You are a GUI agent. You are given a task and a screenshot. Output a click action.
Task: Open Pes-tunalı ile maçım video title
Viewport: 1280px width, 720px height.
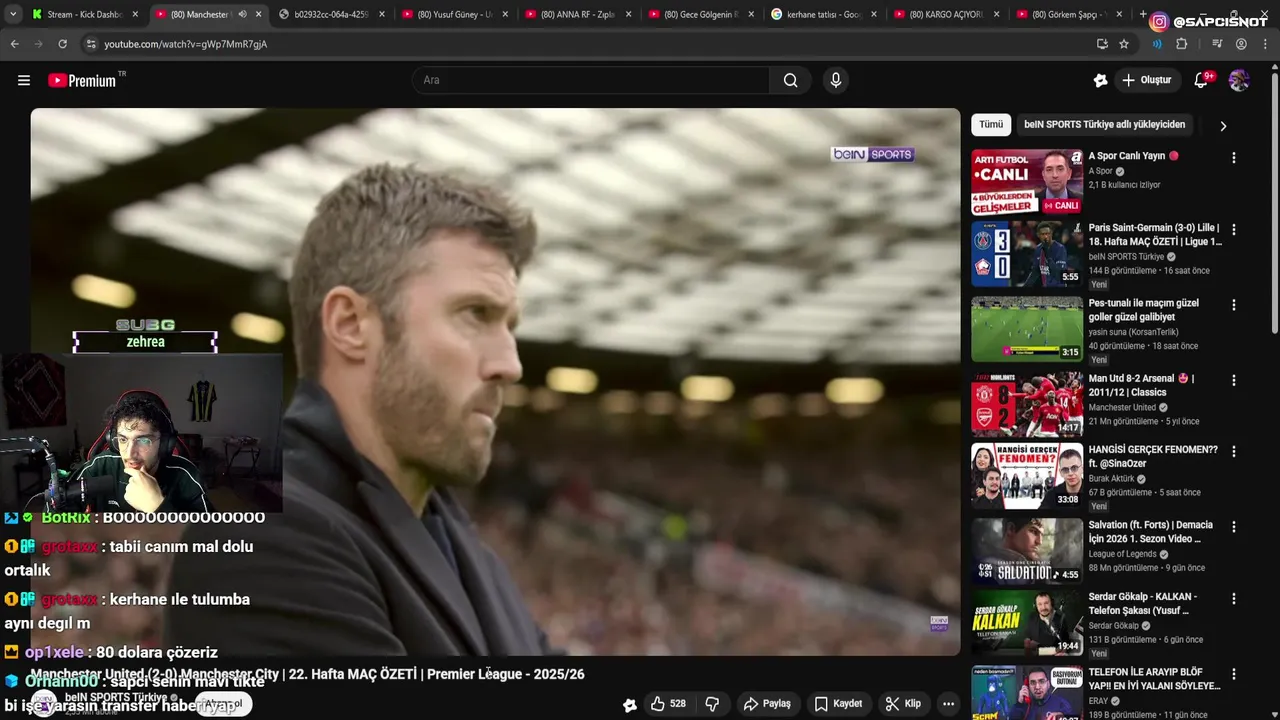1143,310
